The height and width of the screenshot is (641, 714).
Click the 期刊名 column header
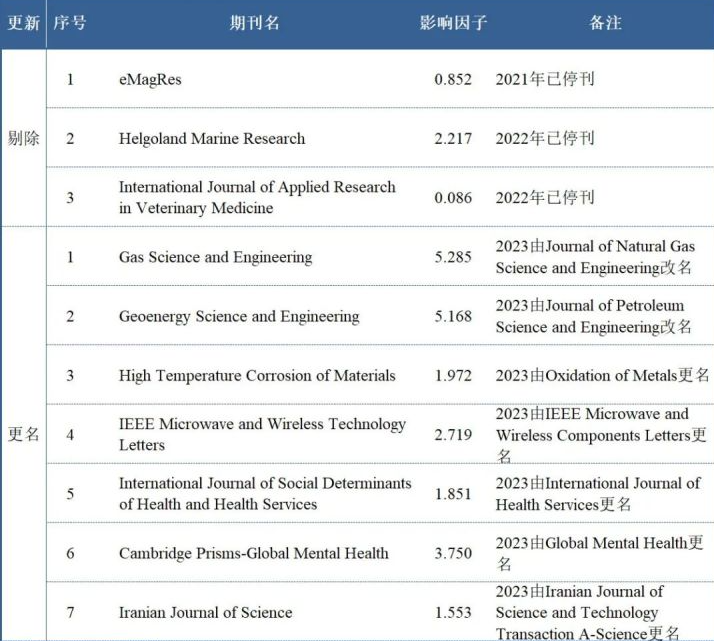click(254, 22)
